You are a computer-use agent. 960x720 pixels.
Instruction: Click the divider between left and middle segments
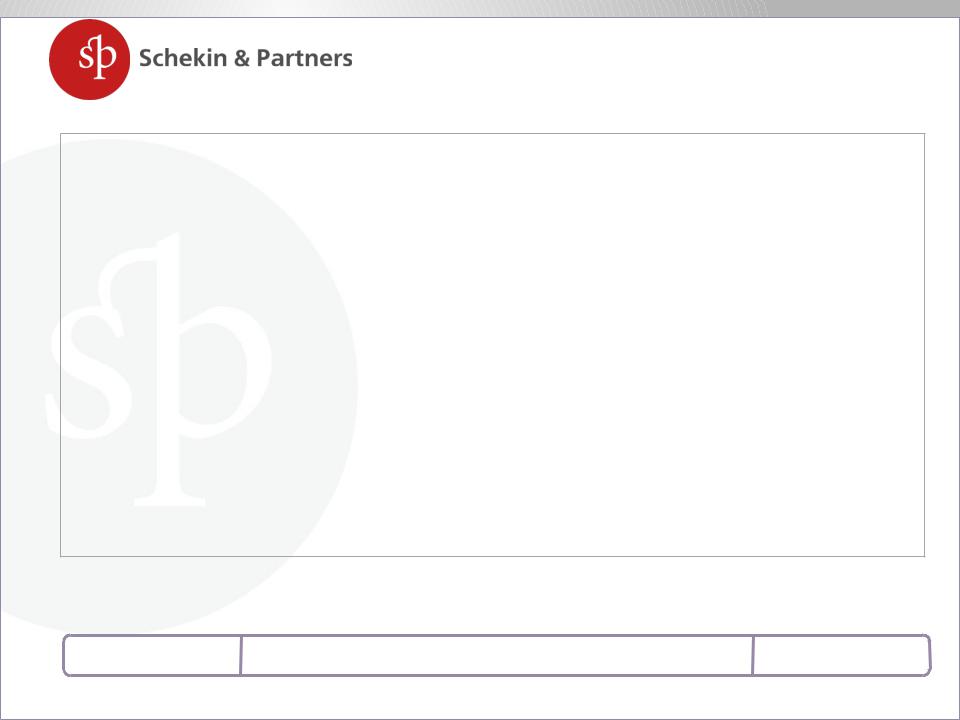pos(241,656)
